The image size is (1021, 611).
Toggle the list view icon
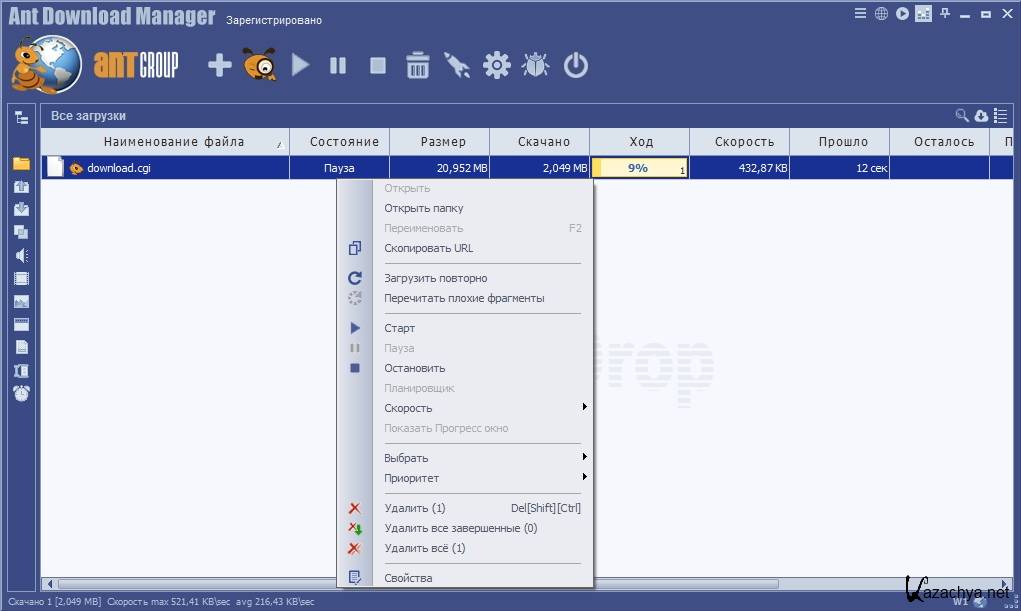pyautogui.click(x=1000, y=116)
